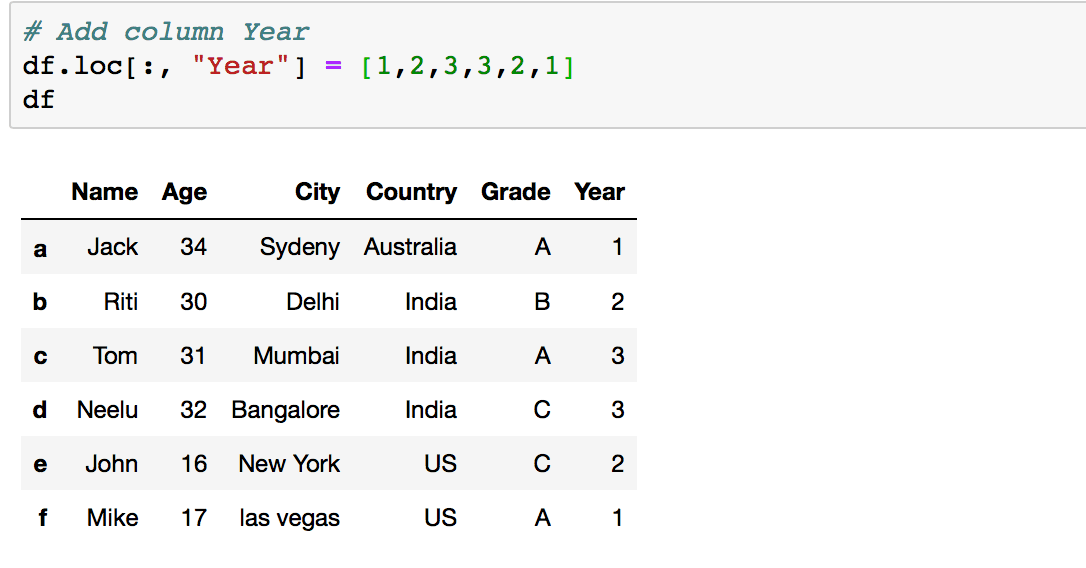Click the country cell 'Australia'
This screenshot has height=568, width=1086.
tap(411, 247)
